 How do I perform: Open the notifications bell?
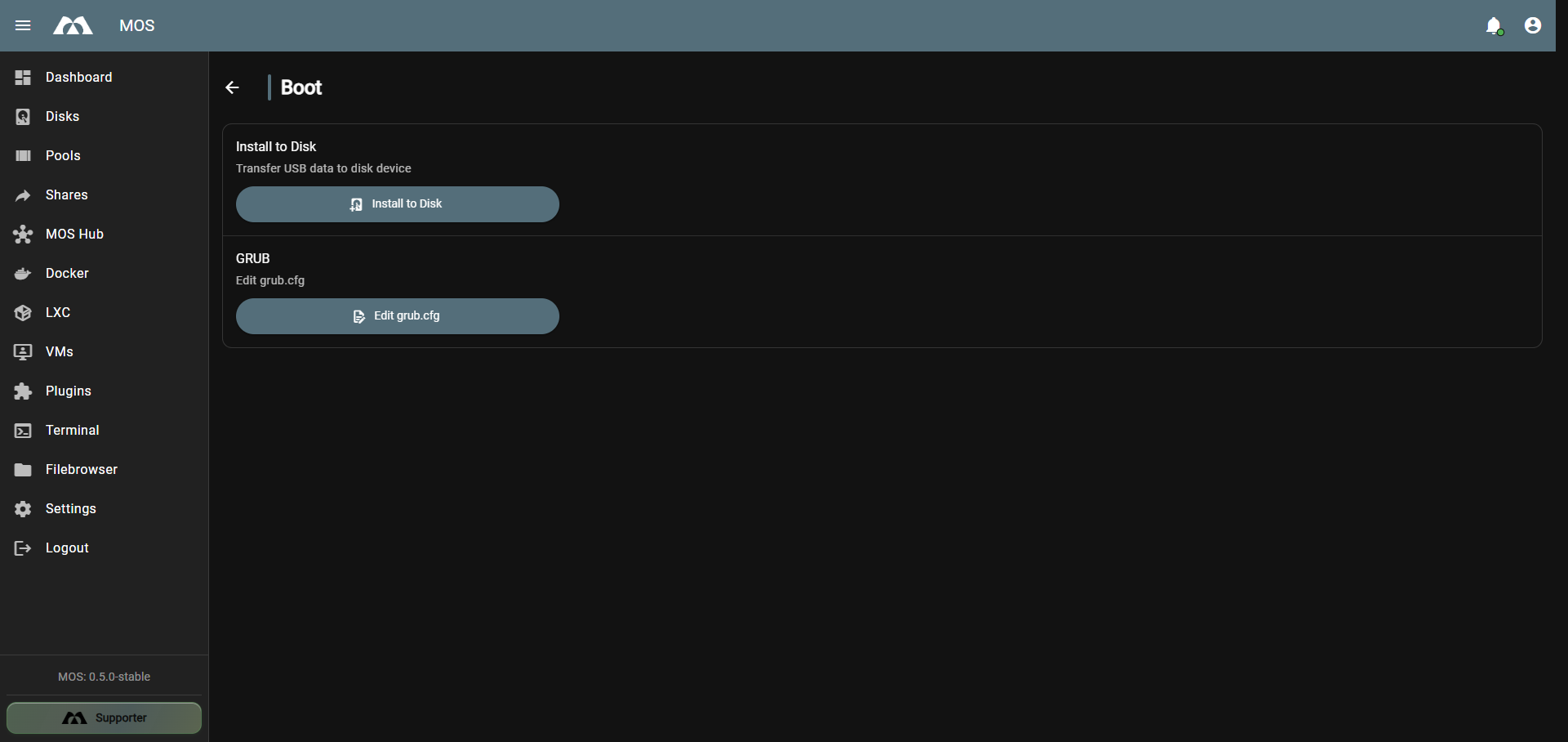[1494, 25]
